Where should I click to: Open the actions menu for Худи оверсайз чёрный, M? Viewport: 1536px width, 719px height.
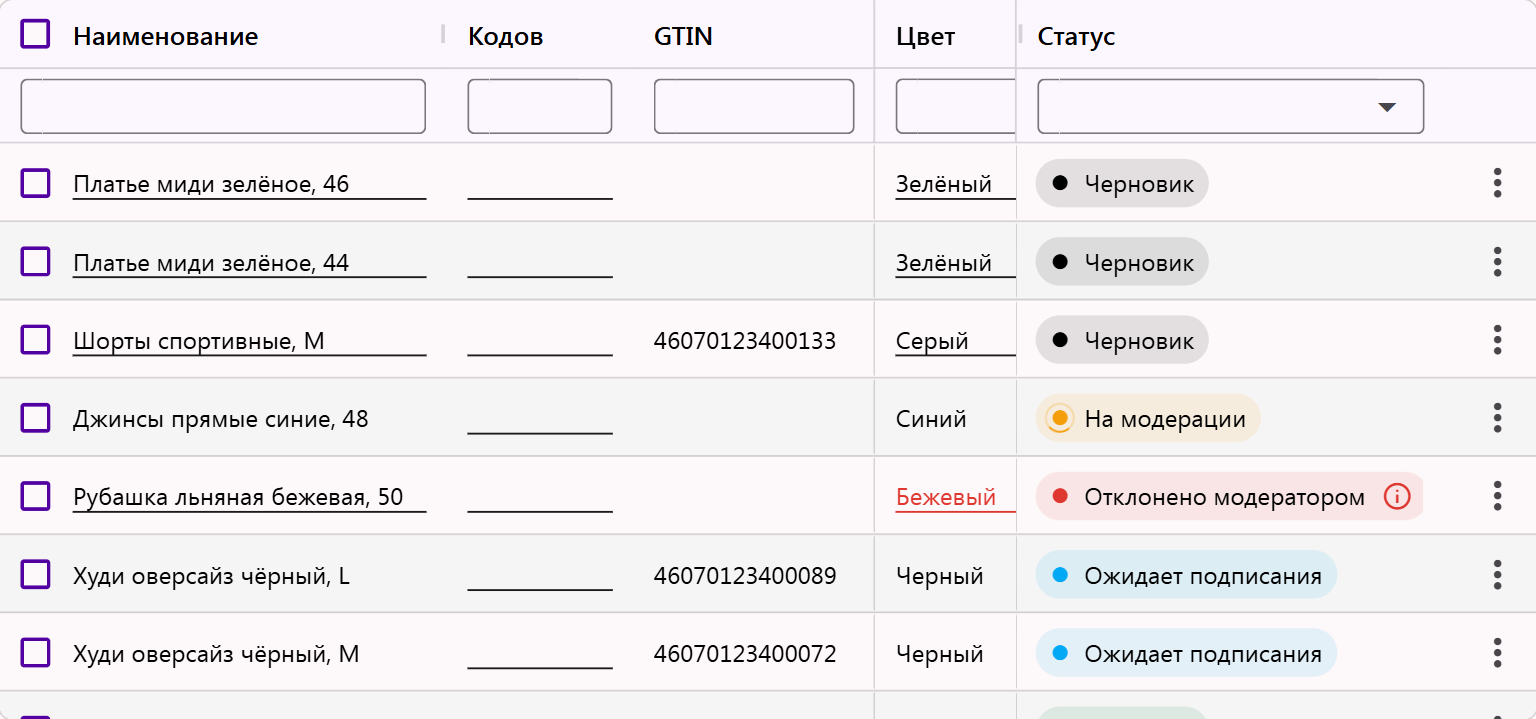(x=1497, y=652)
